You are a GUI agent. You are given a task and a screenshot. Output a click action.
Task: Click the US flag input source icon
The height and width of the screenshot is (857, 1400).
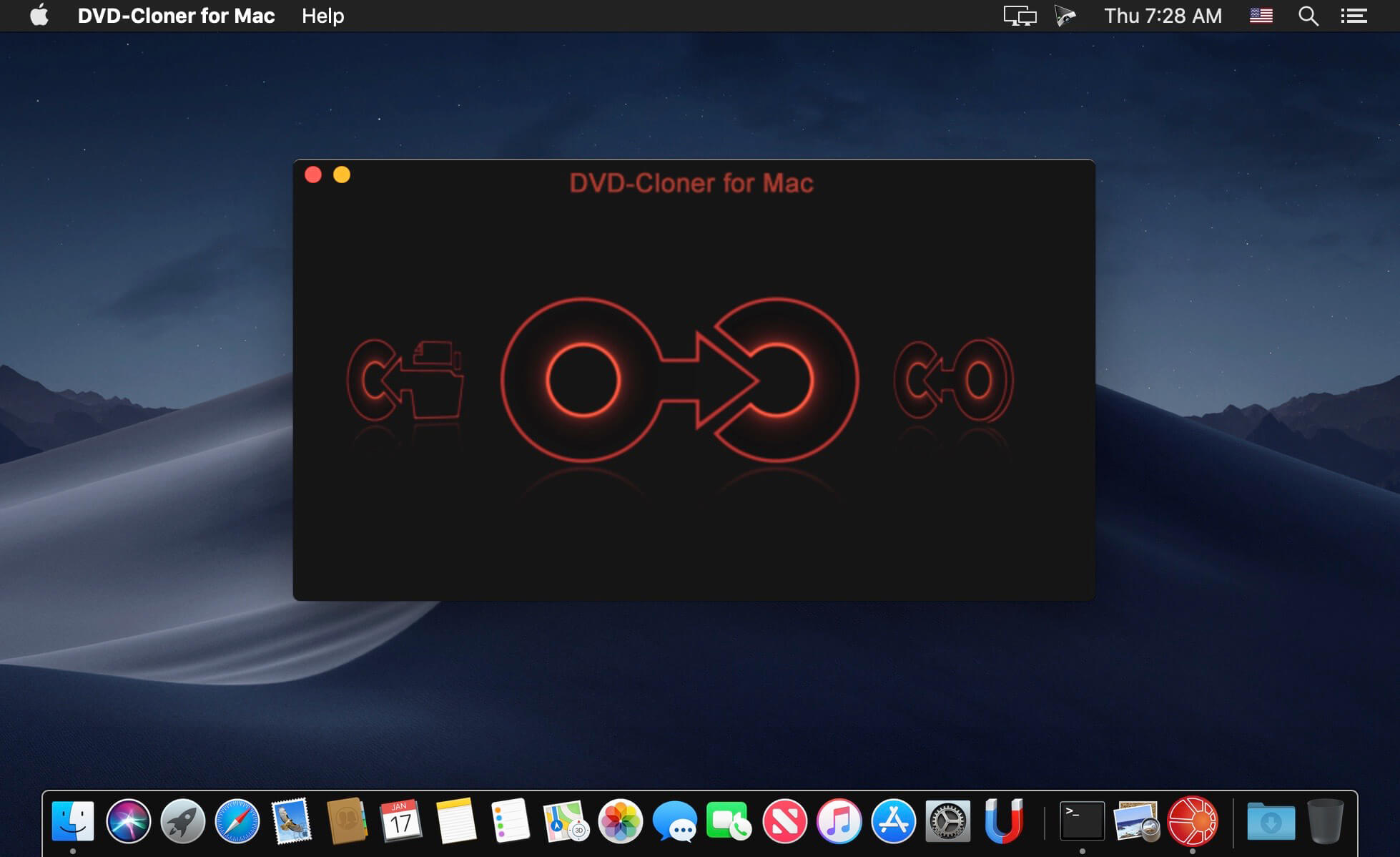pos(1261,16)
